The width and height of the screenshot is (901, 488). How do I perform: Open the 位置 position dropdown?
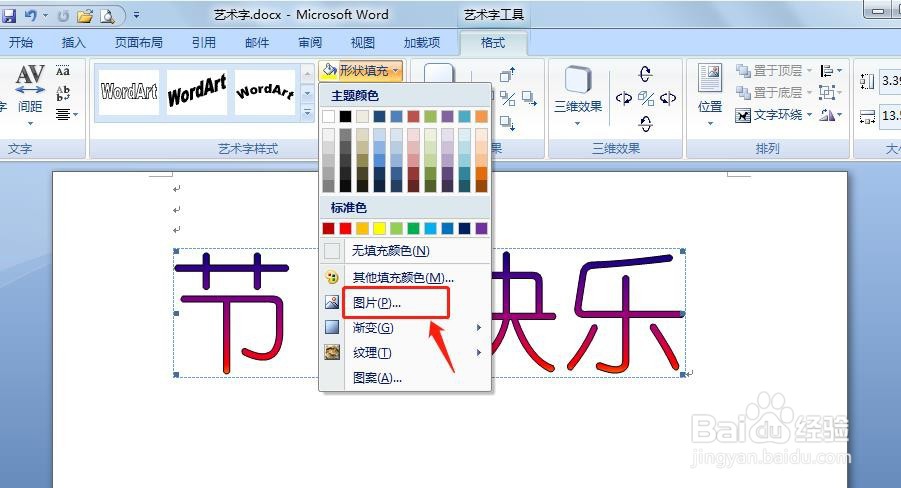click(x=710, y=95)
